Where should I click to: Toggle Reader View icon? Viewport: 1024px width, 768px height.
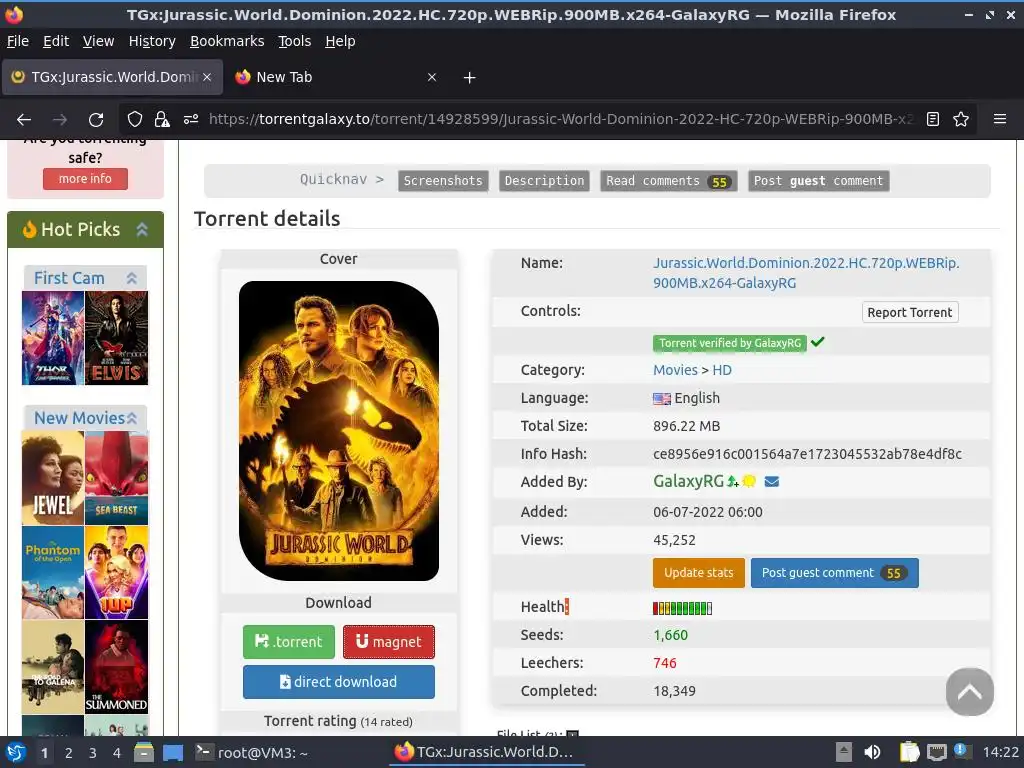(x=933, y=120)
